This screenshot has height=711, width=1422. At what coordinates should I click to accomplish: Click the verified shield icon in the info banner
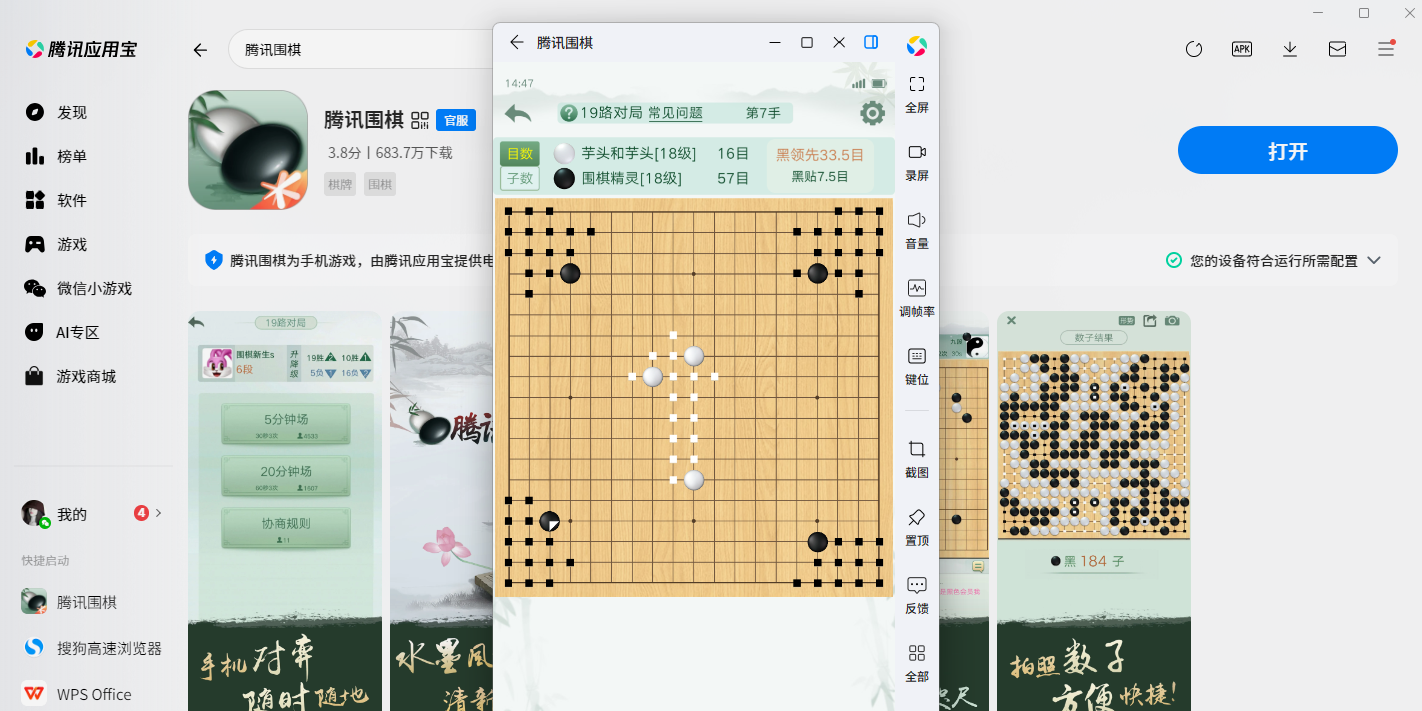pyautogui.click(x=213, y=260)
